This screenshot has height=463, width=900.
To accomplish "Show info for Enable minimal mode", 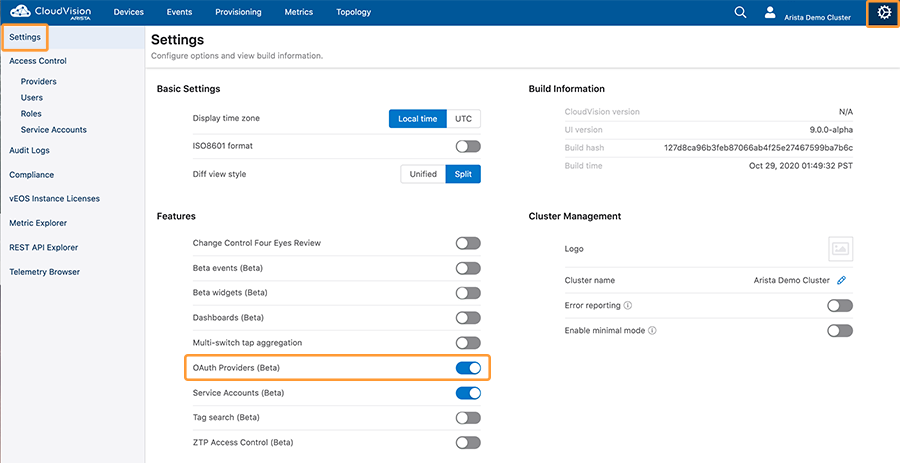I will click(652, 331).
